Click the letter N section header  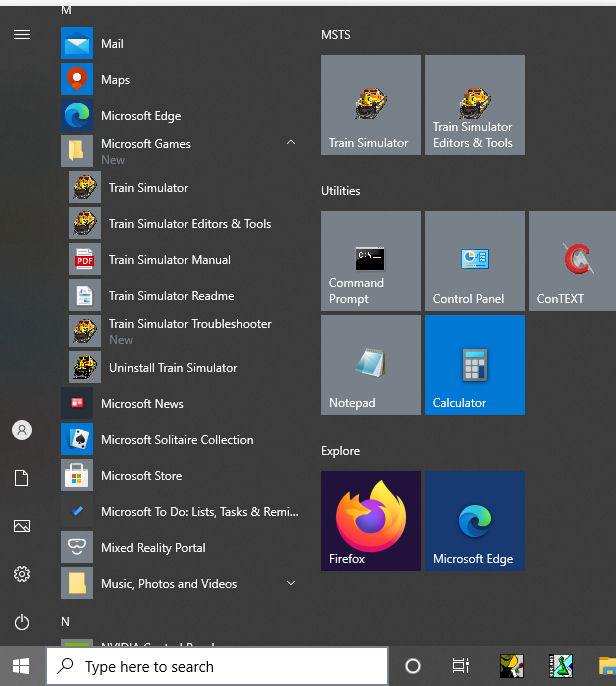[x=65, y=622]
